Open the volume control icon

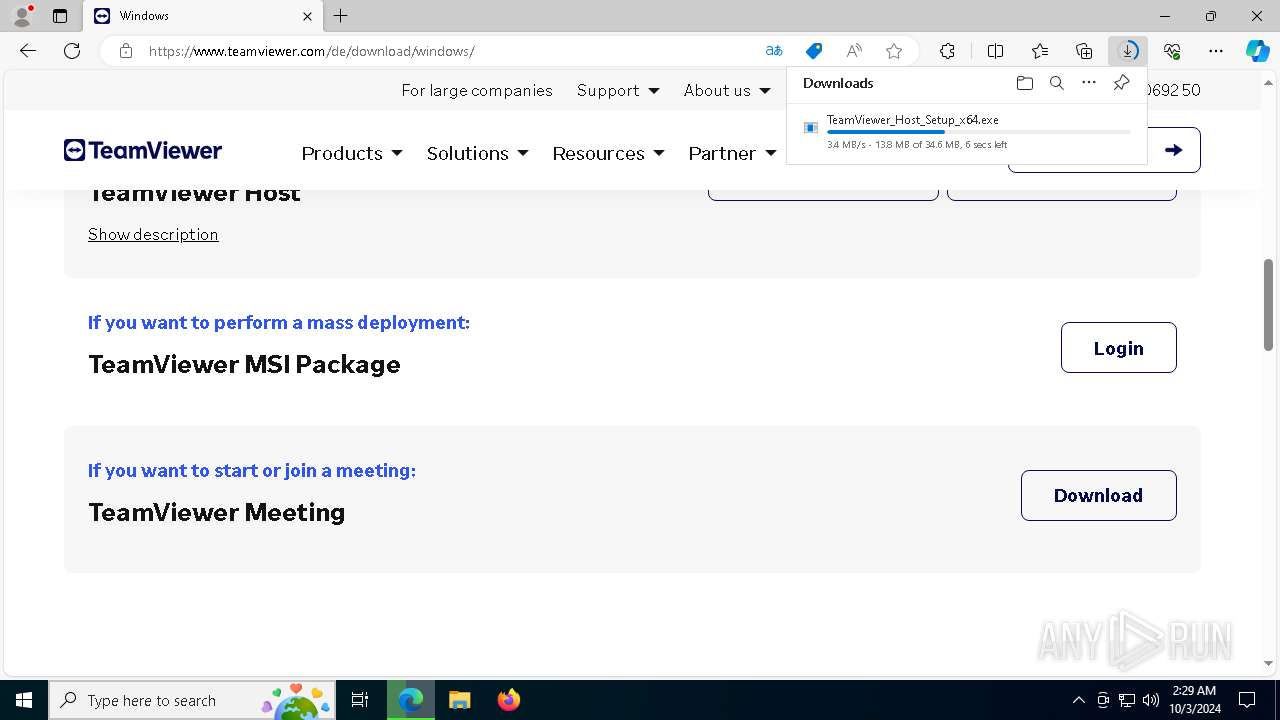coord(1150,700)
